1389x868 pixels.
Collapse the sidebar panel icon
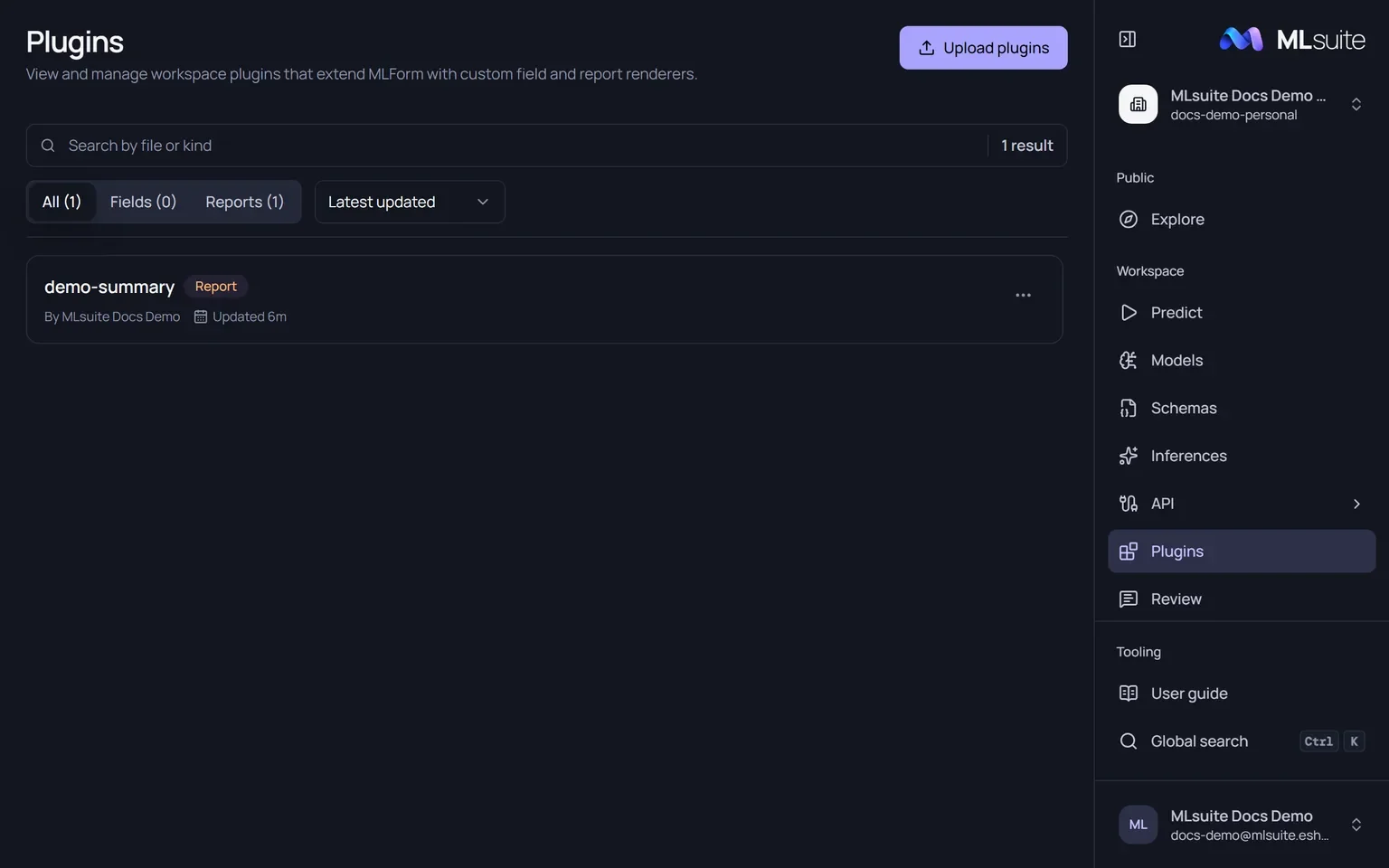1128,39
